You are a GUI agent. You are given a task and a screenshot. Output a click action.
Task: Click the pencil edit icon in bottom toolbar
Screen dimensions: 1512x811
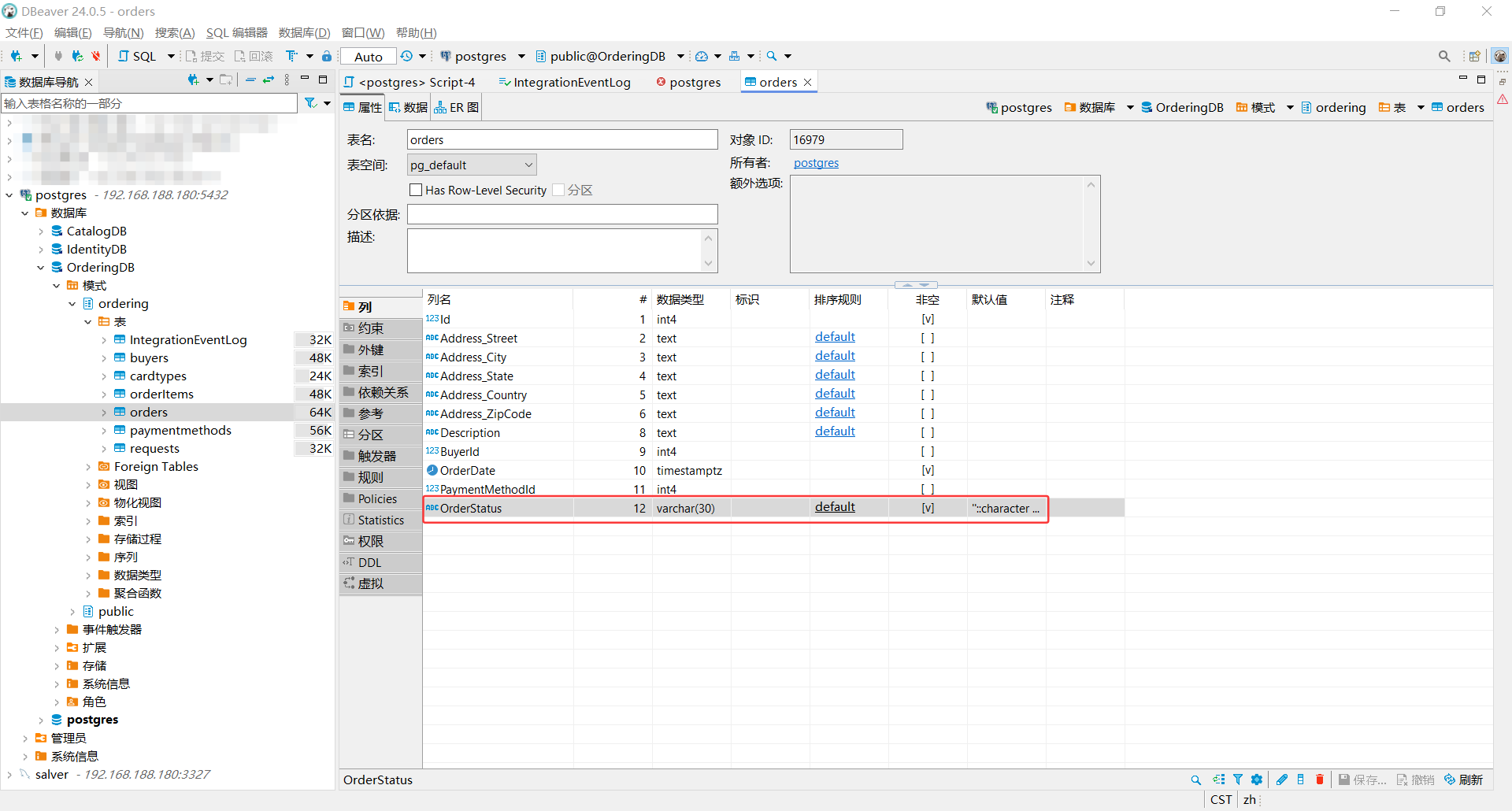click(x=1282, y=780)
